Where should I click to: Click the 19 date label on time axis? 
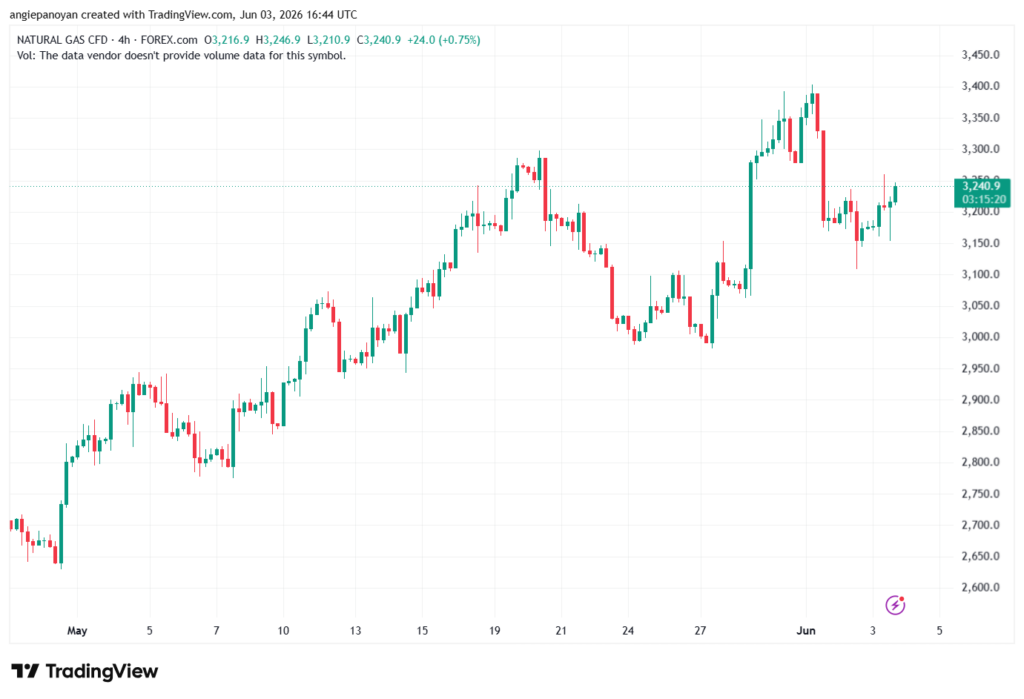point(494,631)
